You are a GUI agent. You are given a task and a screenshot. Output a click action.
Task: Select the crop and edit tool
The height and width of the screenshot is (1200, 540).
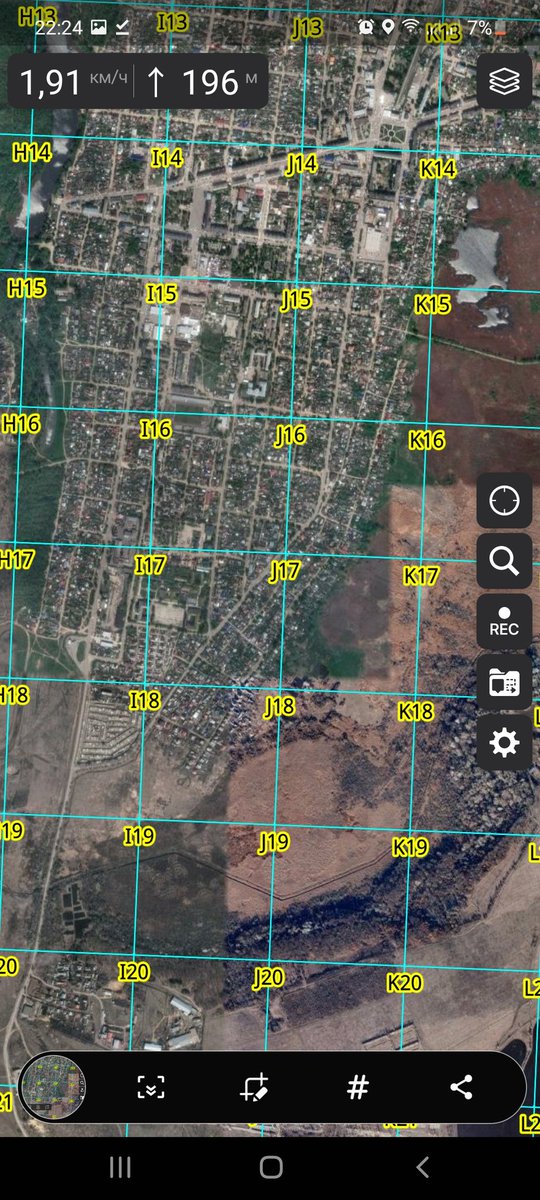(254, 1088)
